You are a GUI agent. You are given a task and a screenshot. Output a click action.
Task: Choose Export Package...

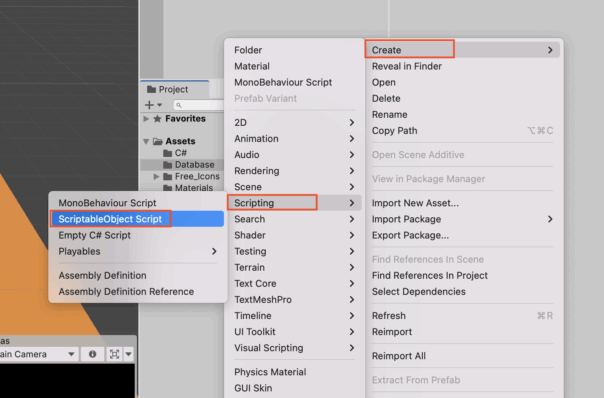pyautogui.click(x=462, y=235)
